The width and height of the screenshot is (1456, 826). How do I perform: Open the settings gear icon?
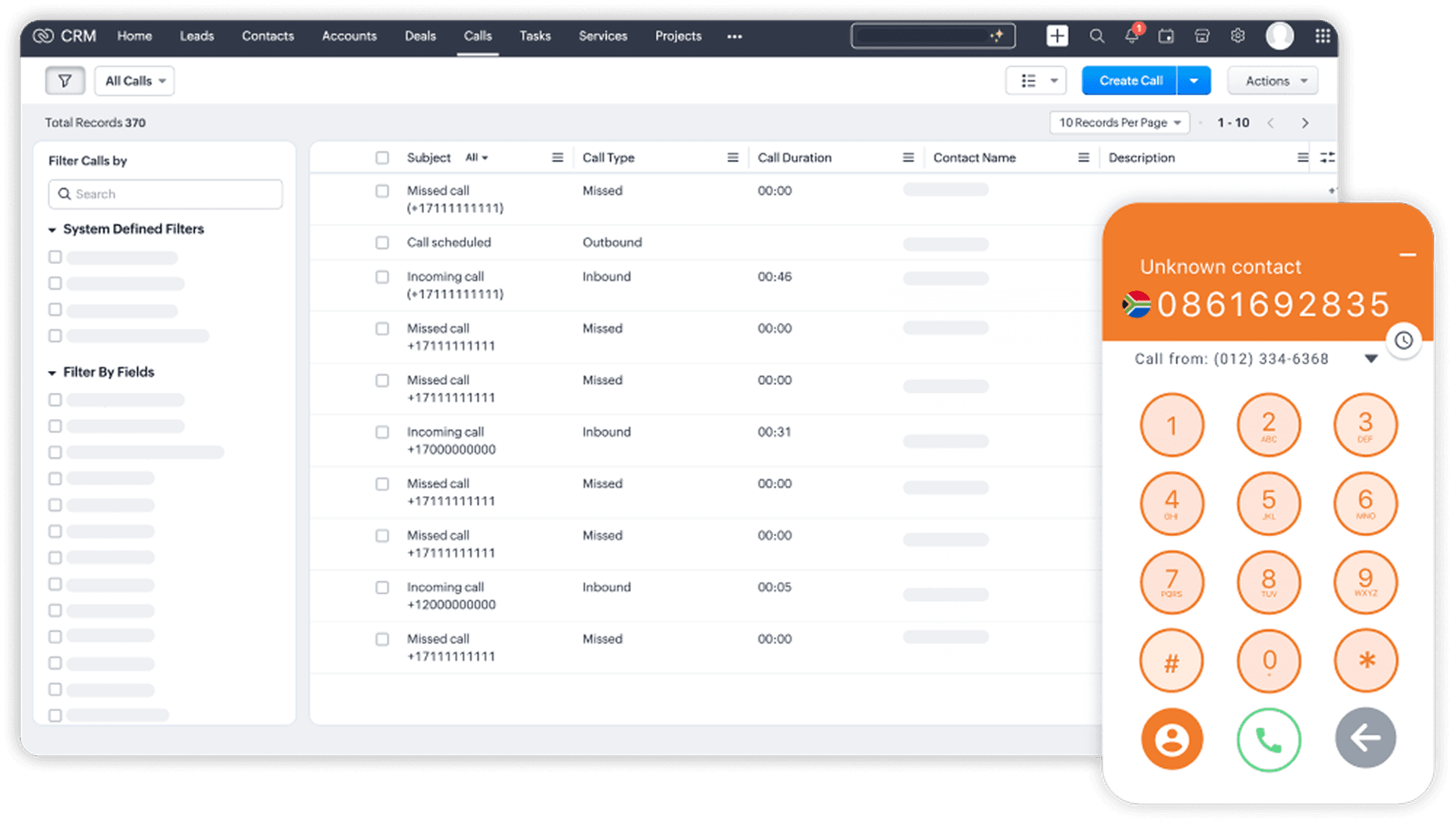pos(1238,36)
